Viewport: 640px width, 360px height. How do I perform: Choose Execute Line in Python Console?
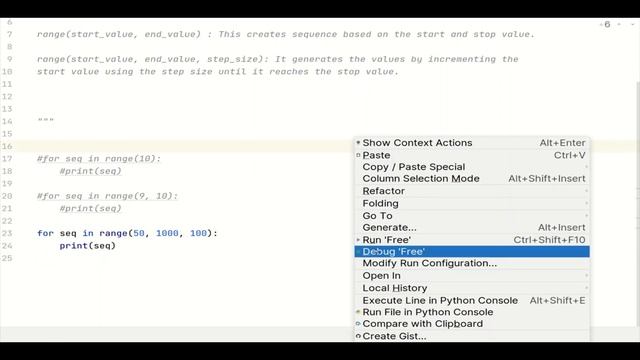[472, 300]
